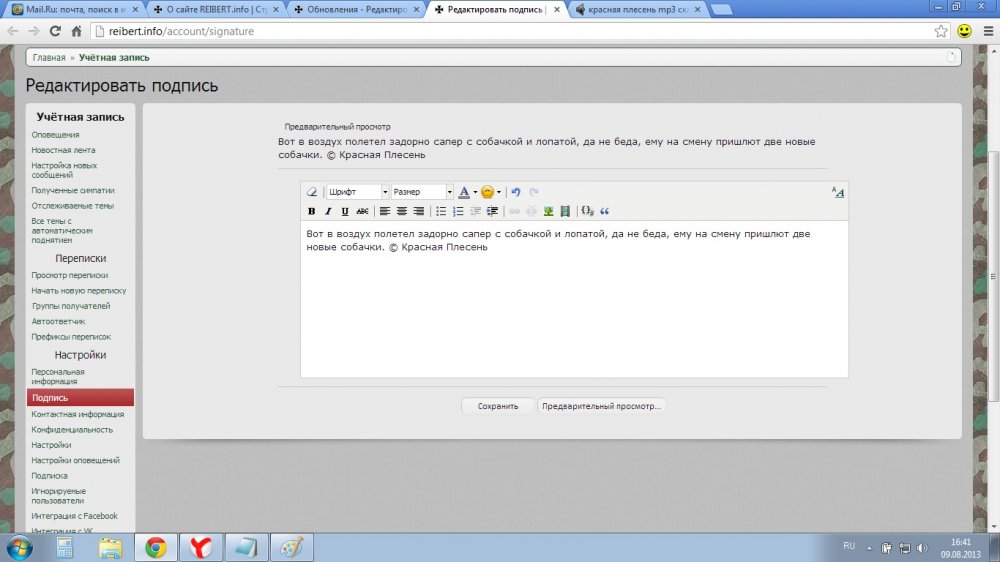The width and height of the screenshot is (1000, 562).
Task: Open the Размер size dropdown
Action: [x=422, y=192]
